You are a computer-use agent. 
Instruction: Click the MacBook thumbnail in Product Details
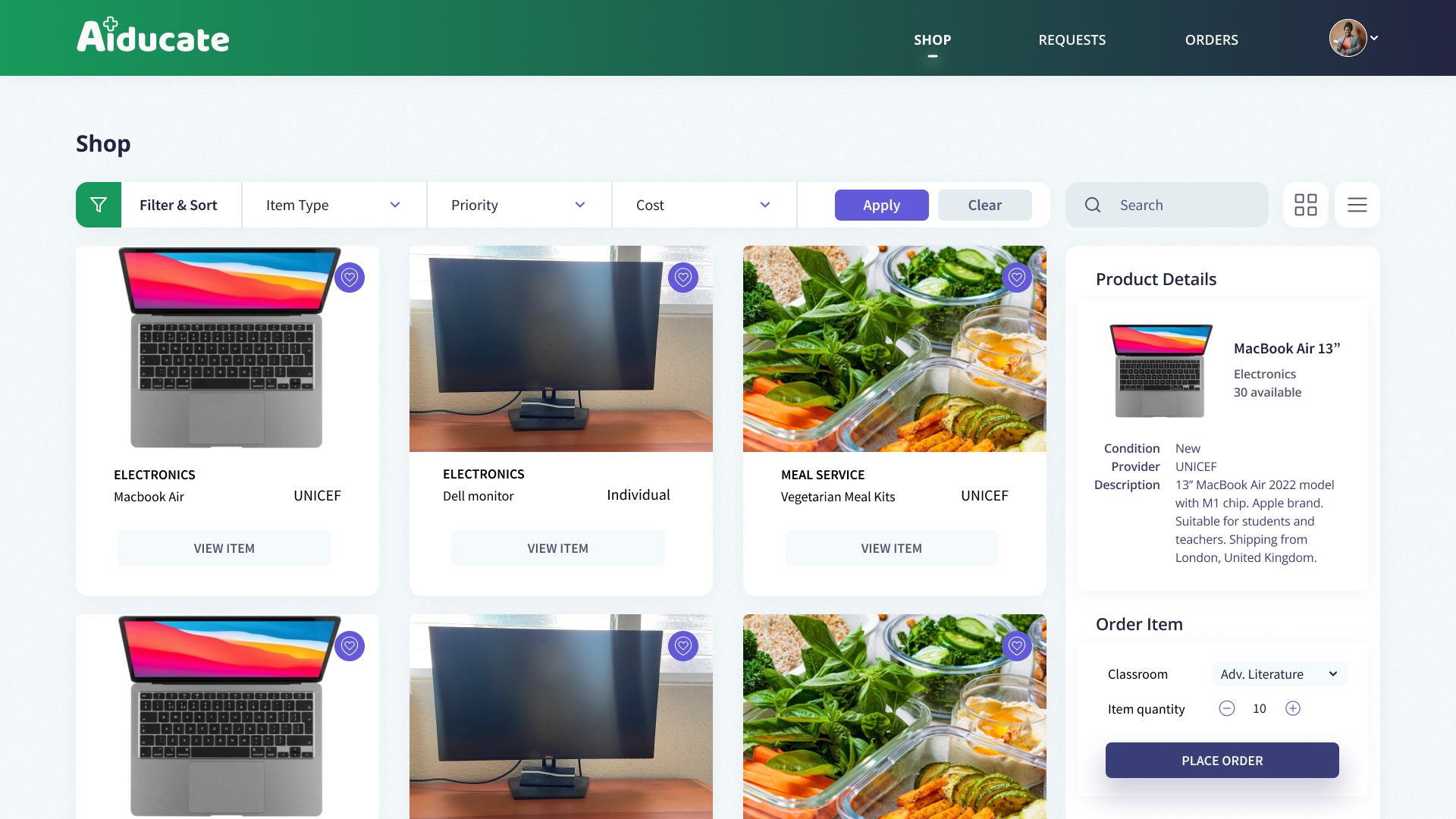click(x=1160, y=371)
